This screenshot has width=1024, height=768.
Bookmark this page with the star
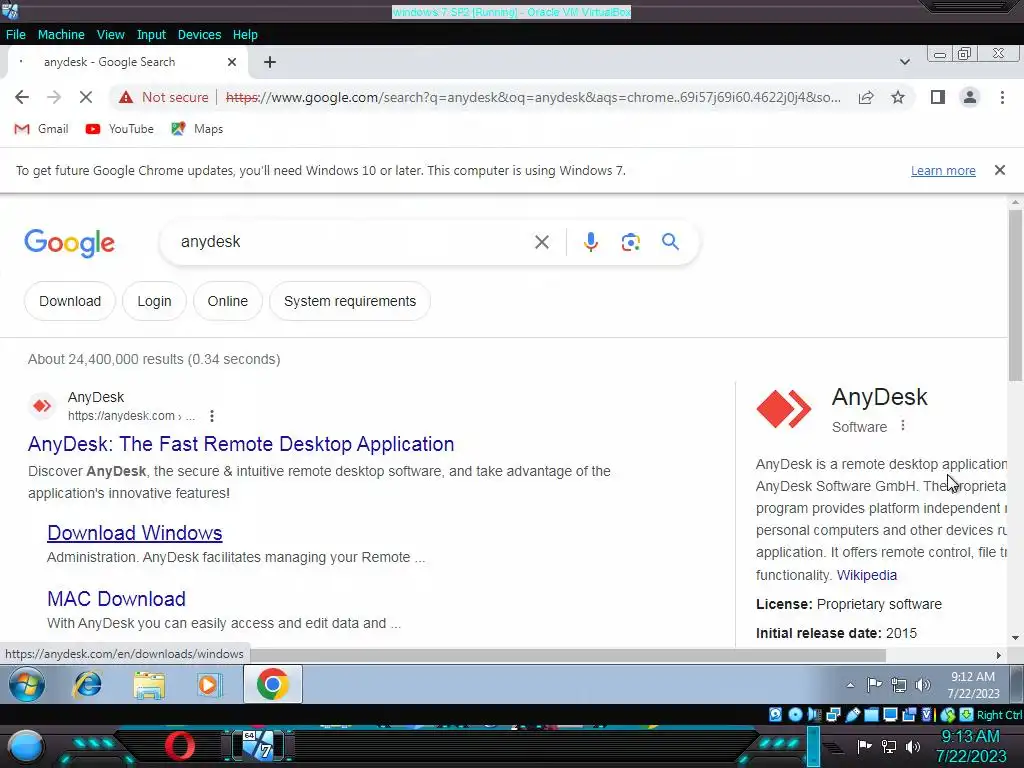(898, 97)
